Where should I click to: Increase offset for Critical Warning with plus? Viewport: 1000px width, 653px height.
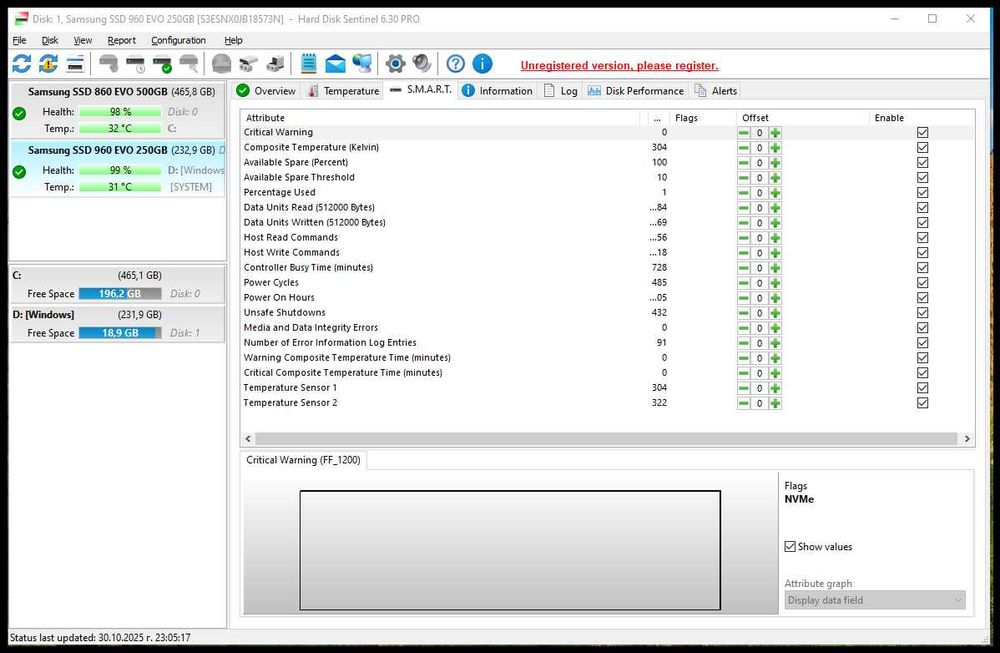click(x=775, y=133)
